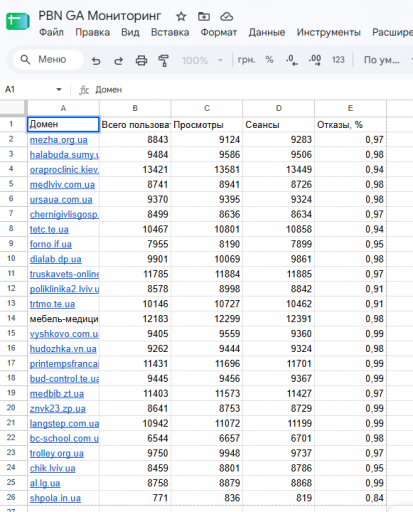
Task: Undo the last action
Action: (96, 61)
